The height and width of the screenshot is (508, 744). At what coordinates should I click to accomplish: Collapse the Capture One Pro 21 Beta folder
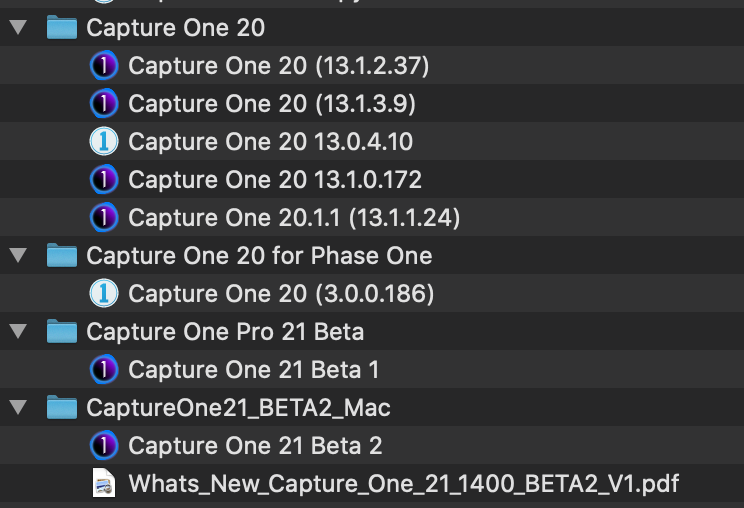(x=19, y=331)
